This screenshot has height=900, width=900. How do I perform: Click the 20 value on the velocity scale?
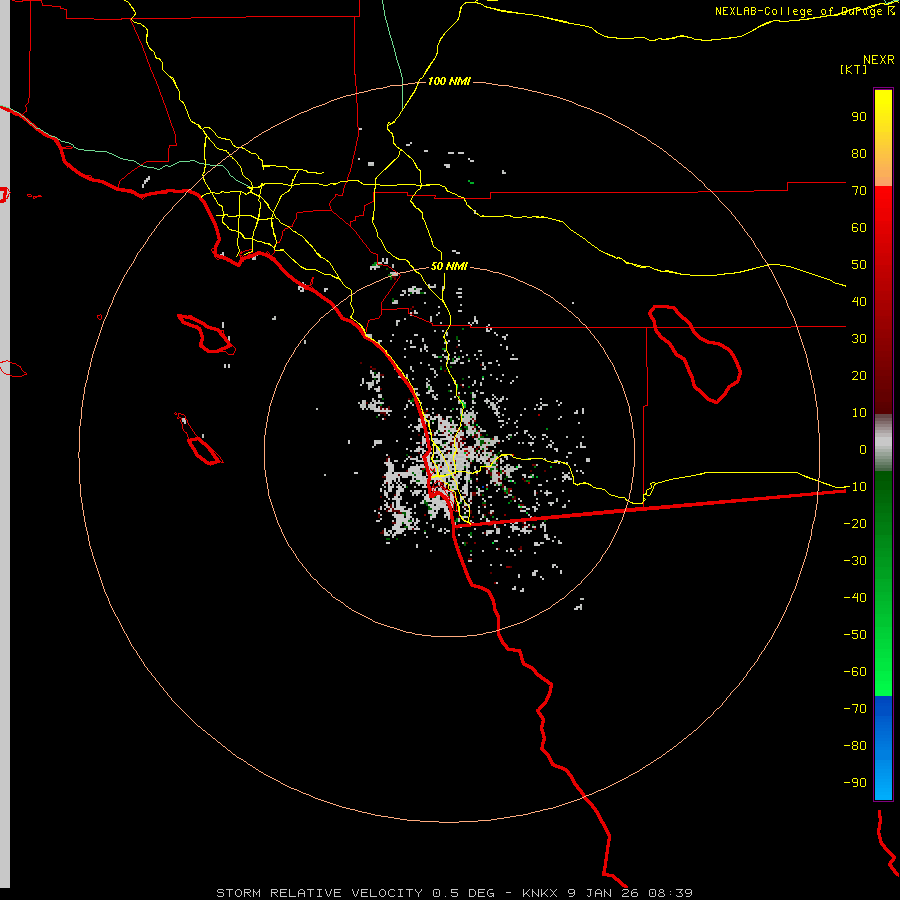[859, 375]
